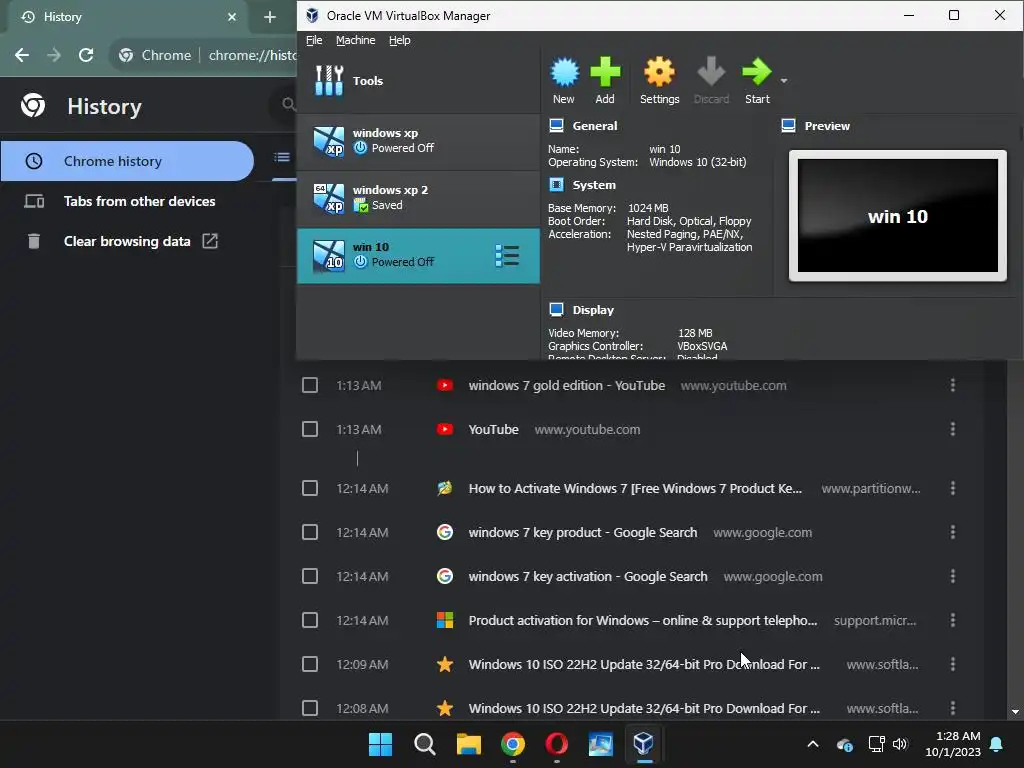The width and height of the screenshot is (1024, 768).
Task: Open windows 7 gold edition - YouTube link
Action: point(567,385)
